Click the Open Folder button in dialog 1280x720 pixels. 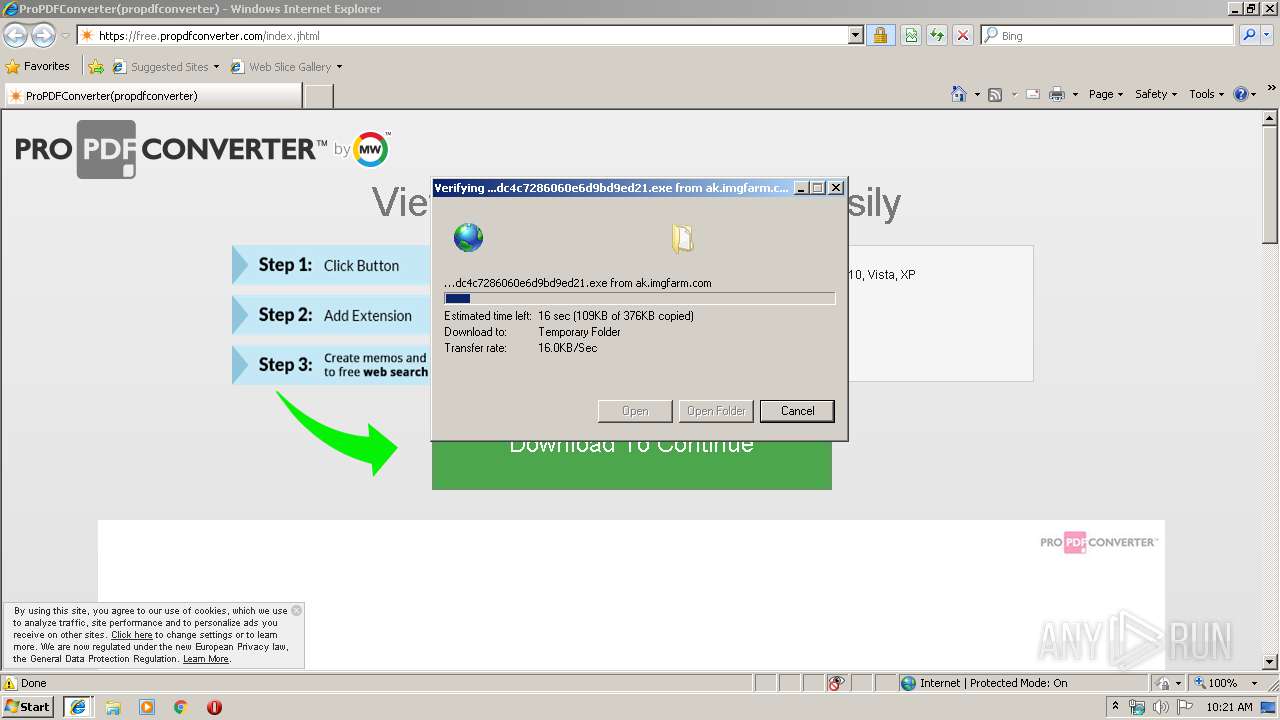[x=716, y=411]
